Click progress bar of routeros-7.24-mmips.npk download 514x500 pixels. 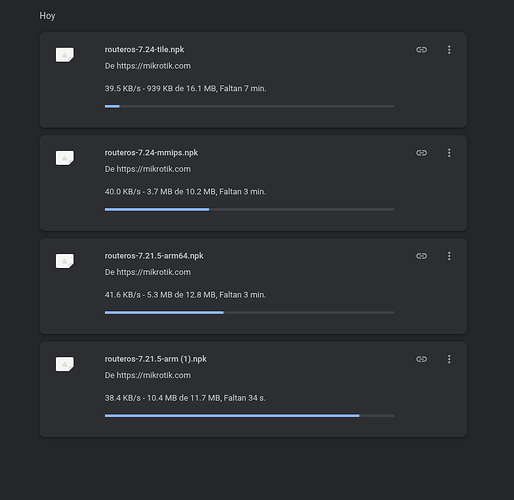point(249,209)
